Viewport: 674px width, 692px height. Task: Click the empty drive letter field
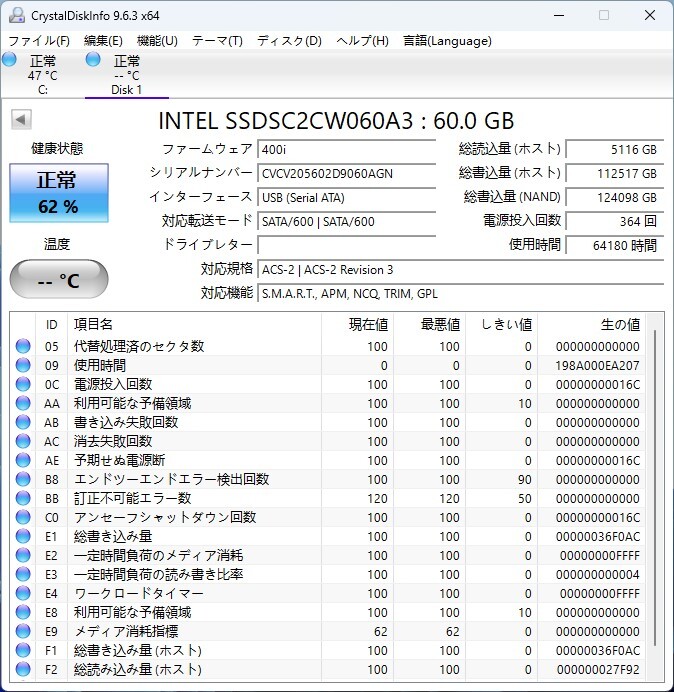(x=347, y=245)
